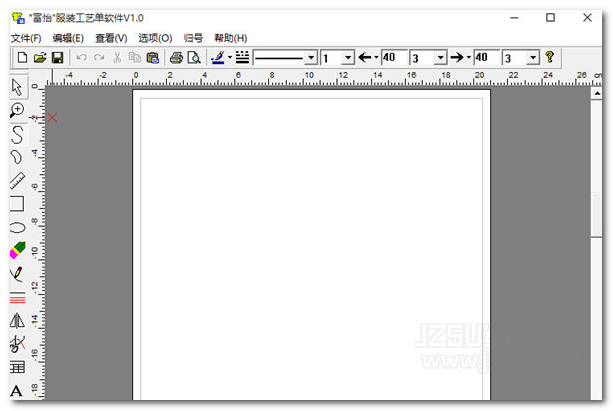Paste from clipboard icon
This screenshot has height=411, width=613.
[x=152, y=58]
